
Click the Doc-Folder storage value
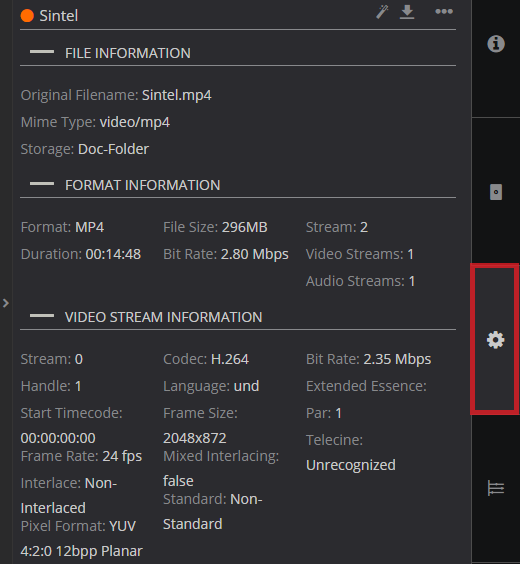pos(113,149)
